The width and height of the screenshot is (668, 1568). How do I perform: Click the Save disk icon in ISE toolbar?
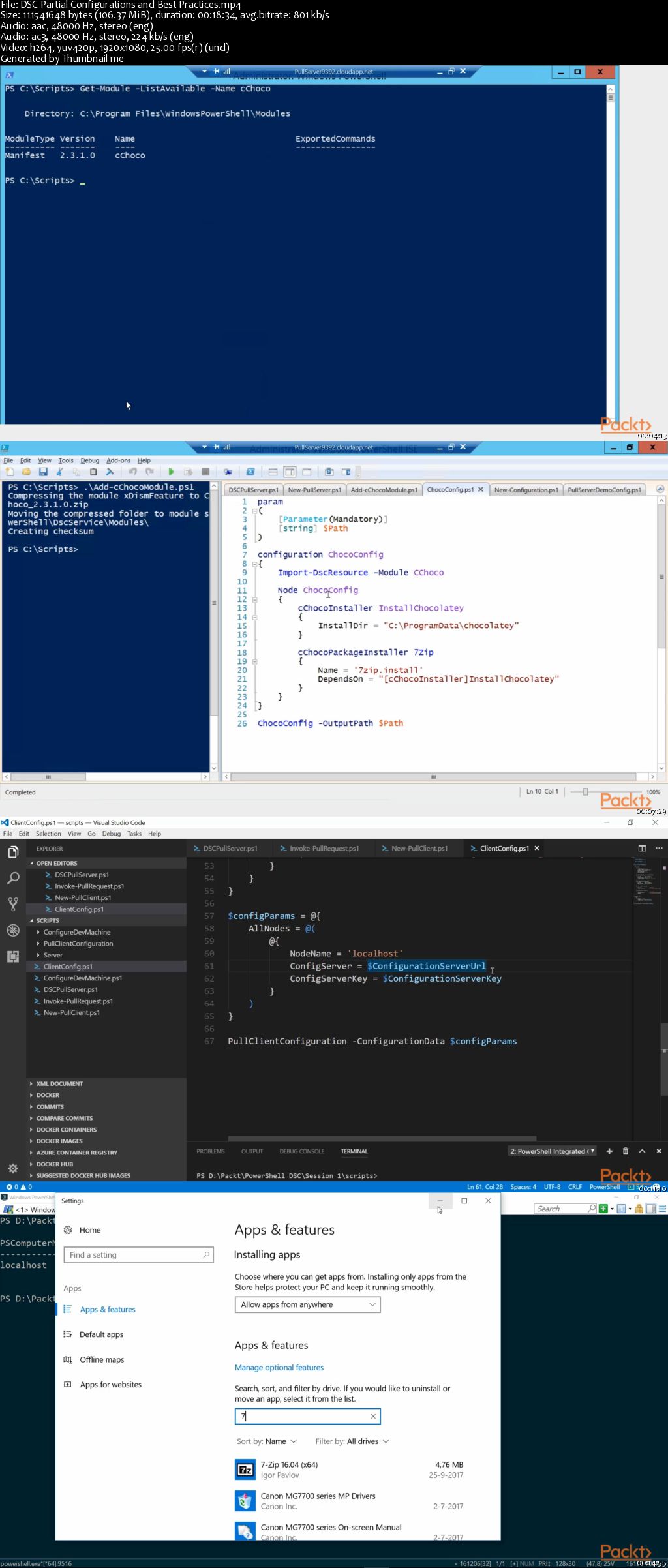[x=43, y=472]
